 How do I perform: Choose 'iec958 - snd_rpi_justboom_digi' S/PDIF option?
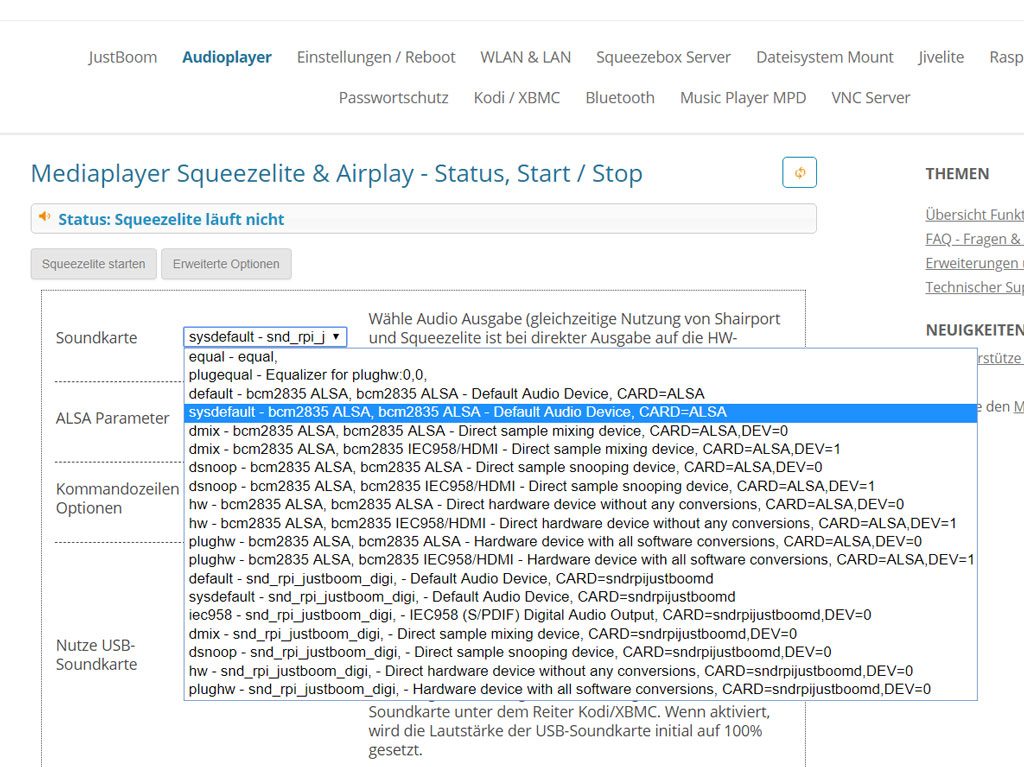tap(581, 615)
